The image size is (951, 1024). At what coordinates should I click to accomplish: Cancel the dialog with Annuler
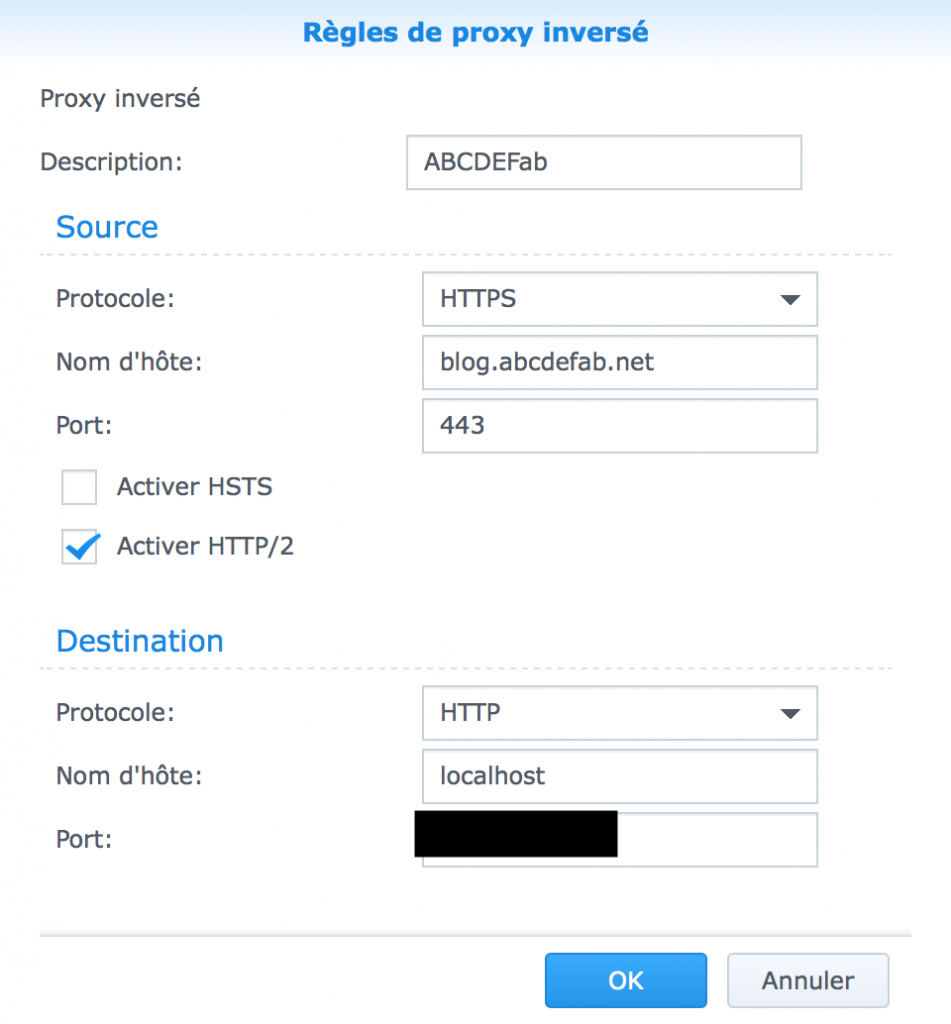[x=807, y=980]
